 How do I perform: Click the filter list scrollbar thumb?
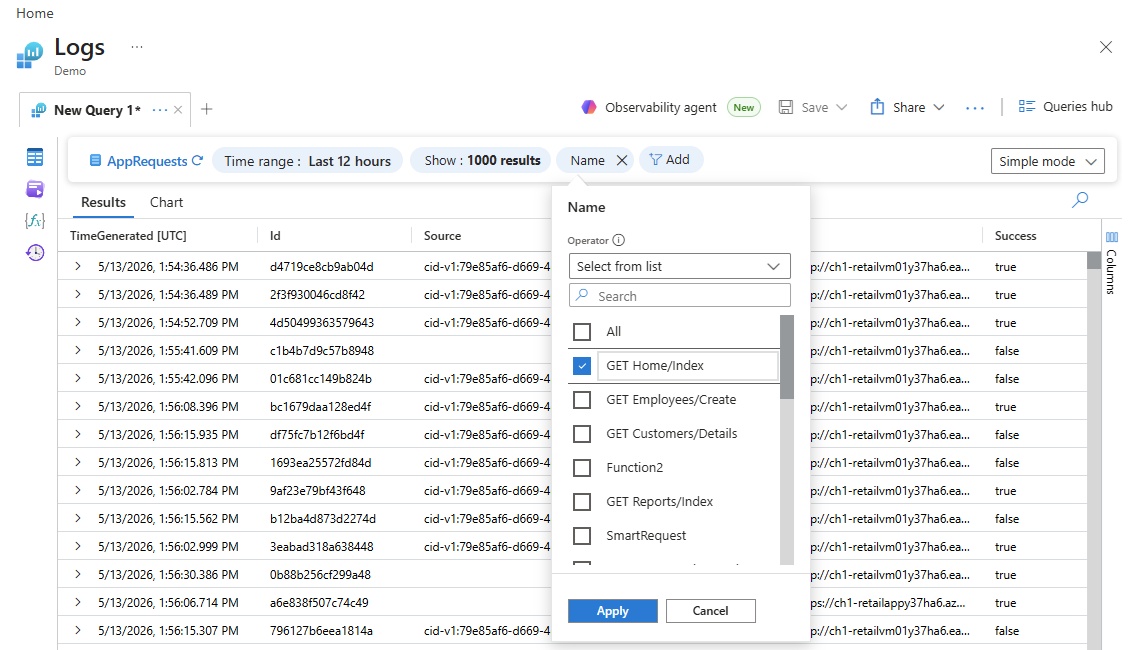pos(787,357)
